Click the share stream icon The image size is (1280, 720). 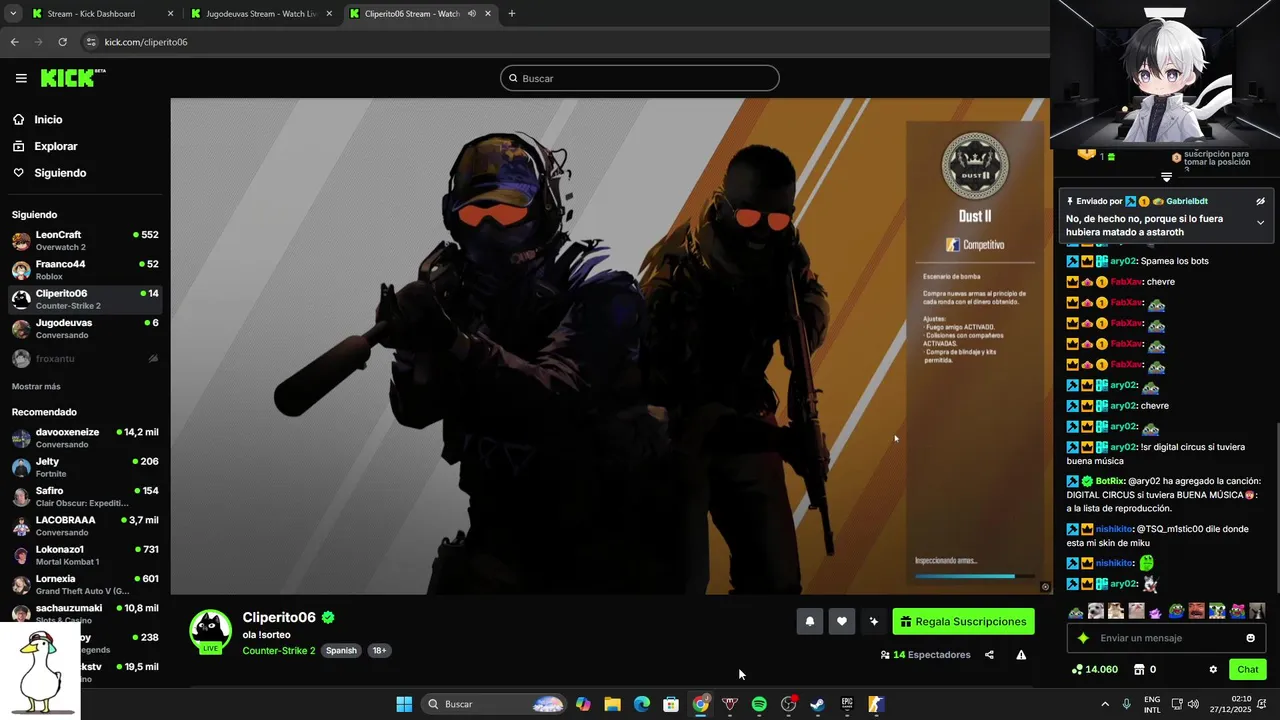(x=989, y=655)
